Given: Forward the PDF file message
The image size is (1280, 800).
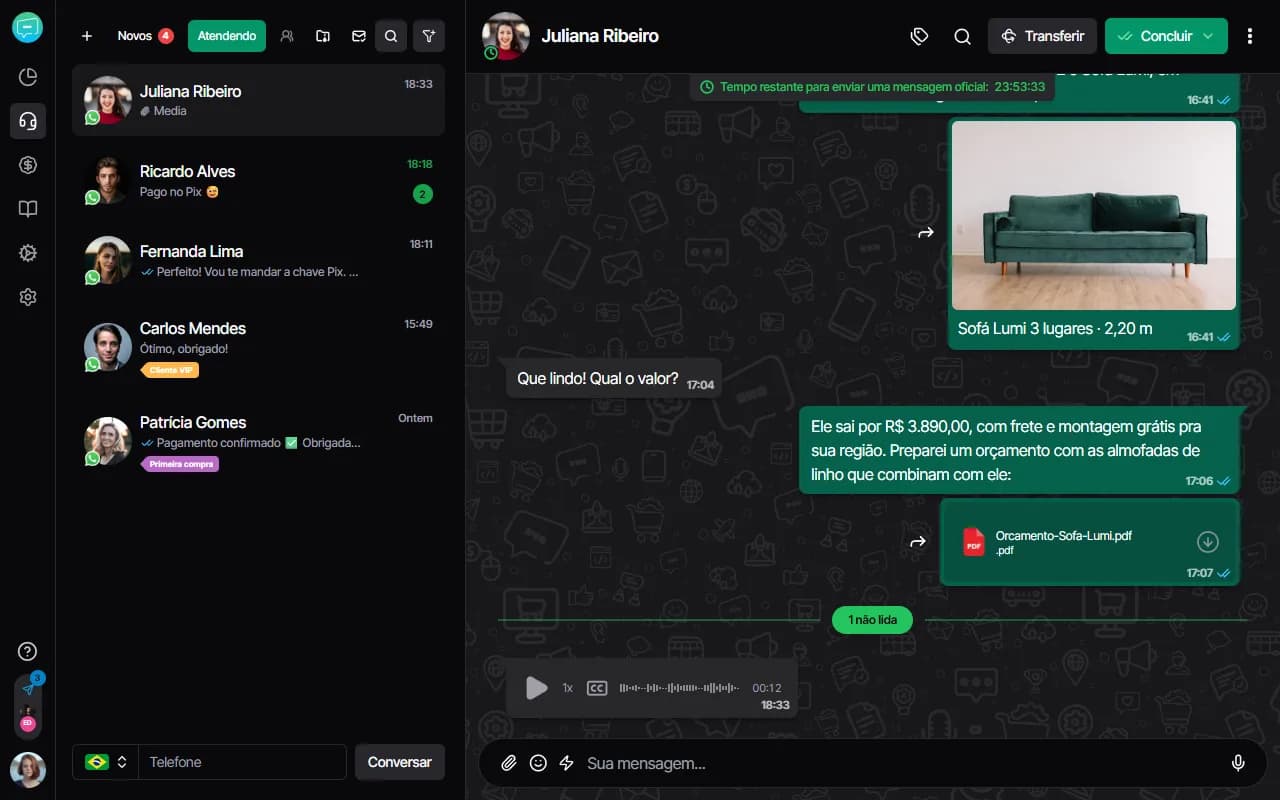Looking at the screenshot, I should coord(917,542).
